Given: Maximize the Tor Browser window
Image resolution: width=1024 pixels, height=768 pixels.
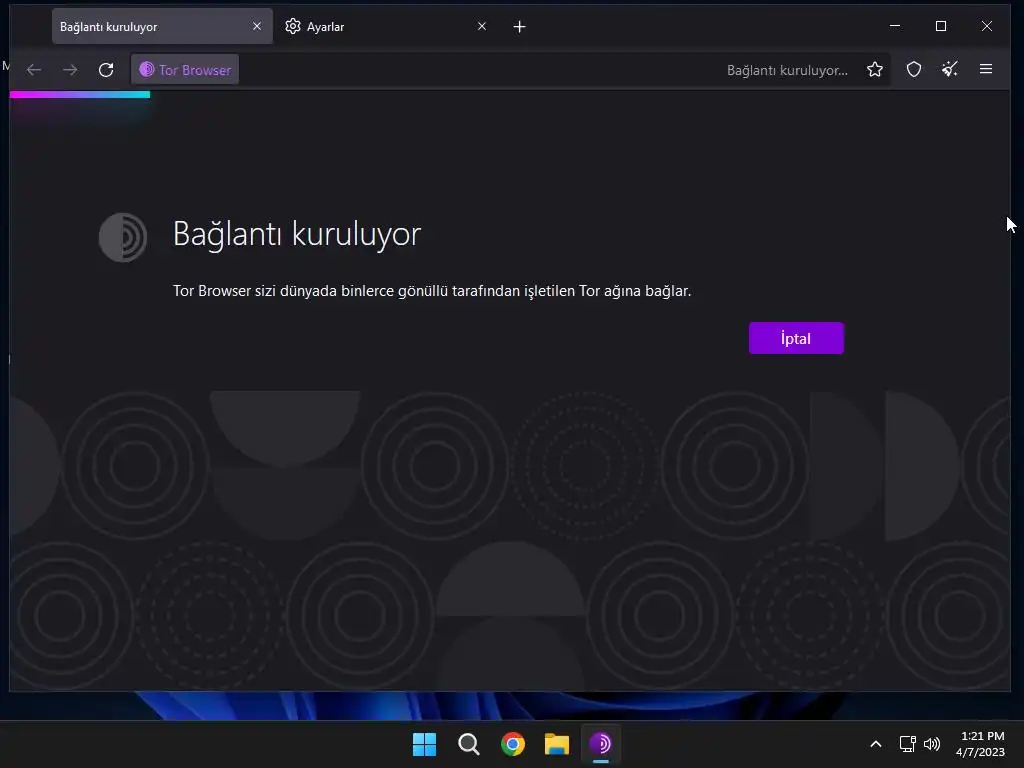Looking at the screenshot, I should point(941,26).
